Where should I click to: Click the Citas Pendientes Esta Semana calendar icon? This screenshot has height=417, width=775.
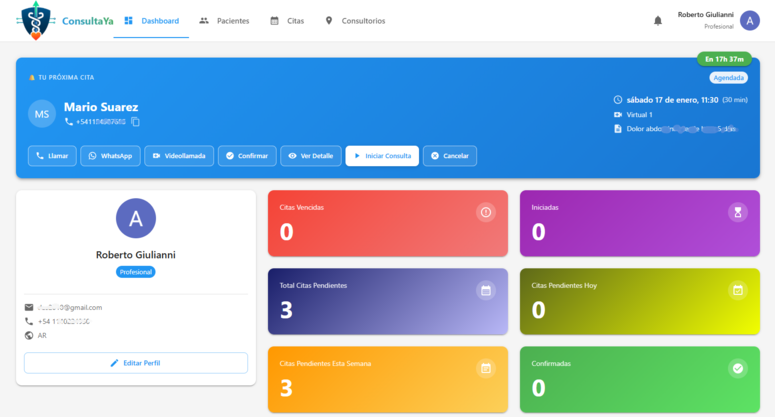pos(486,368)
